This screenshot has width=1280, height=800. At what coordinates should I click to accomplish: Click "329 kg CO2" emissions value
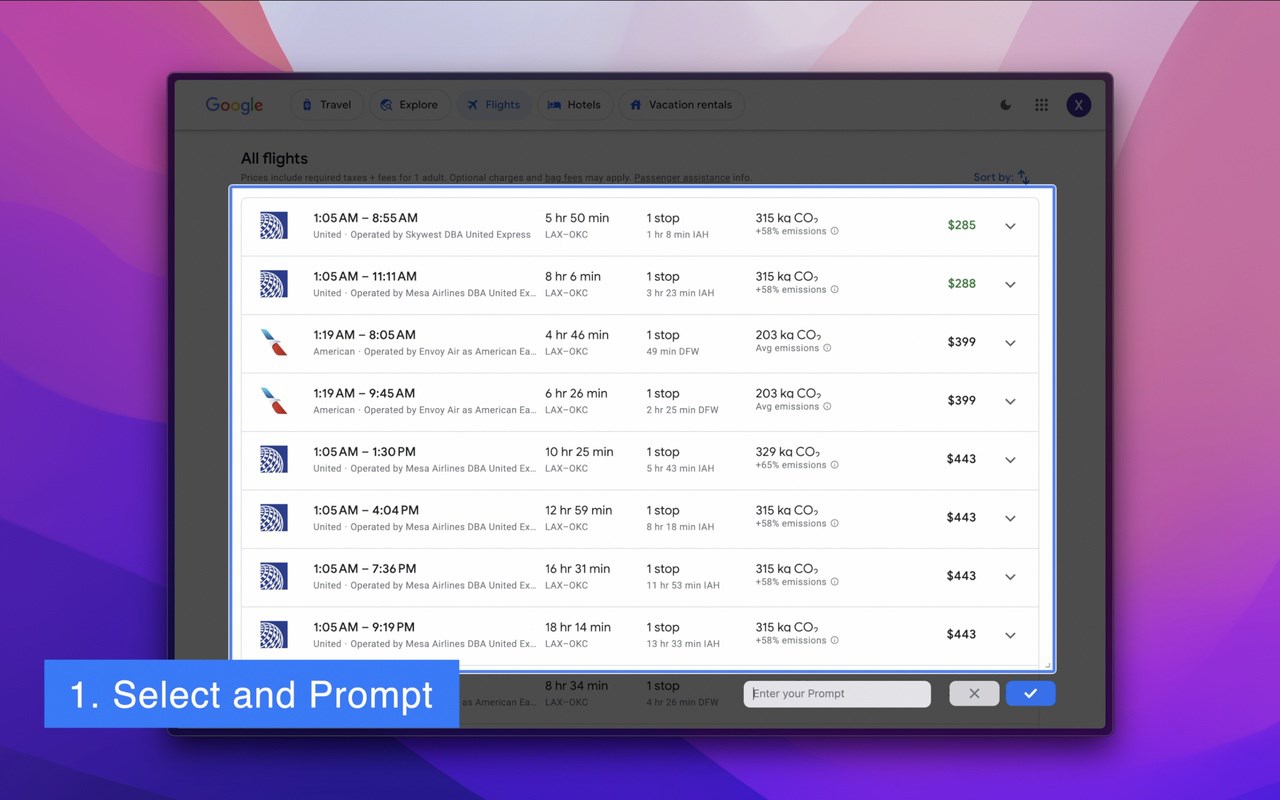point(787,452)
